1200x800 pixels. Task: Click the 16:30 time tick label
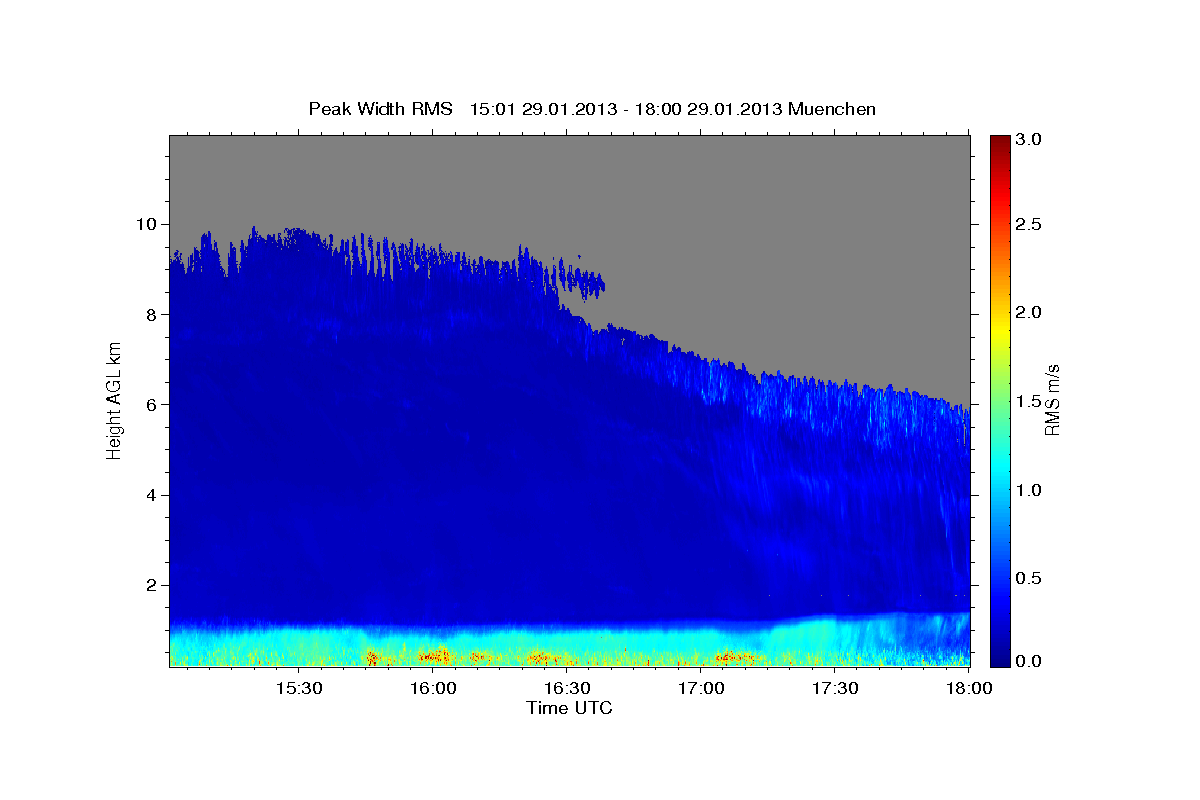[x=567, y=688]
